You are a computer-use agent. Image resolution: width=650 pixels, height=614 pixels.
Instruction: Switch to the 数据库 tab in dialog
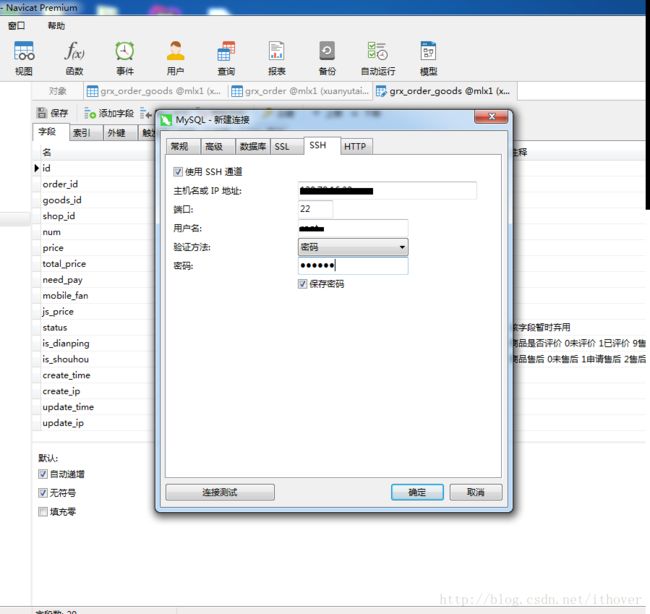(252, 146)
